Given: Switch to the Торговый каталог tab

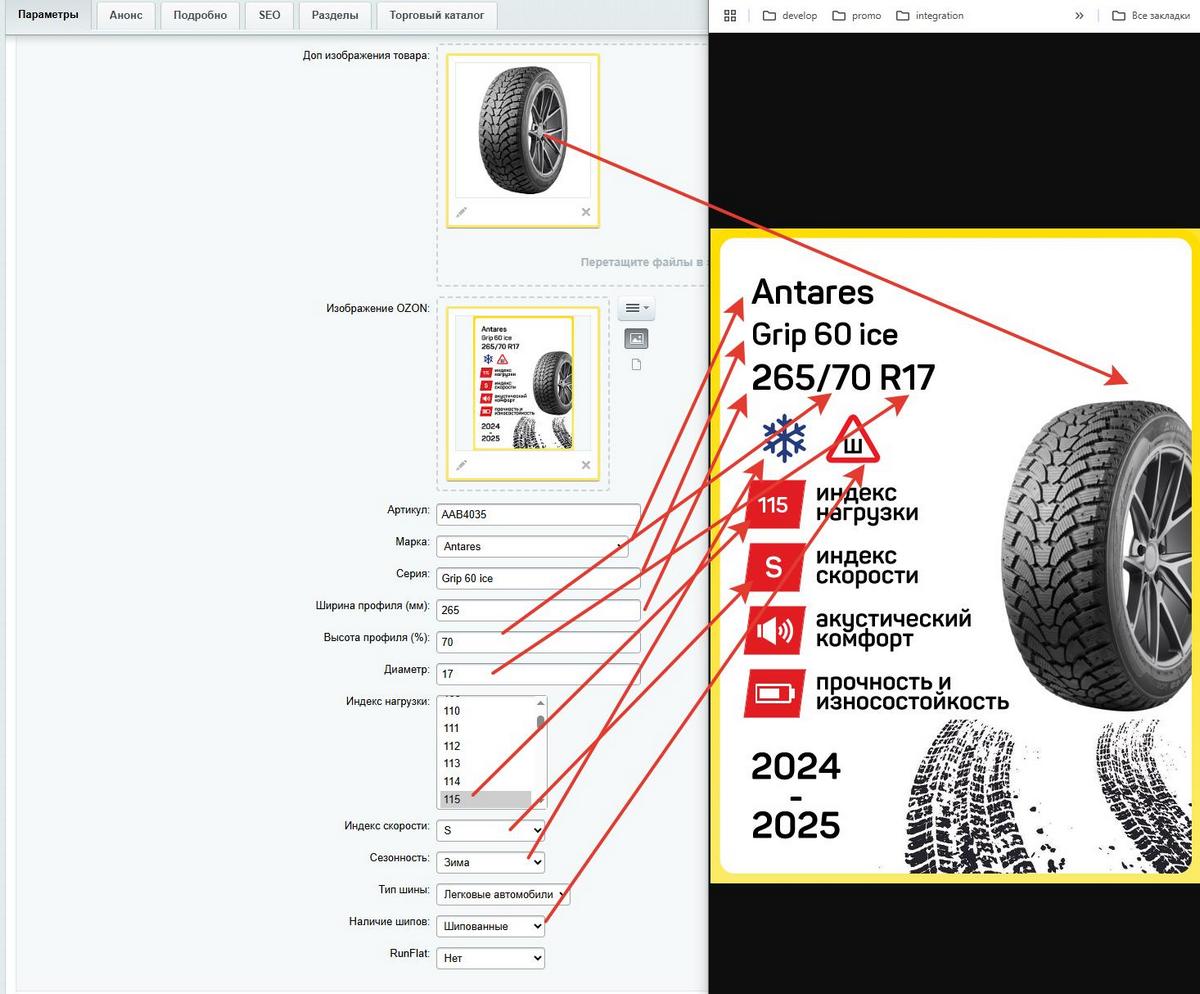Looking at the screenshot, I should coord(437,15).
